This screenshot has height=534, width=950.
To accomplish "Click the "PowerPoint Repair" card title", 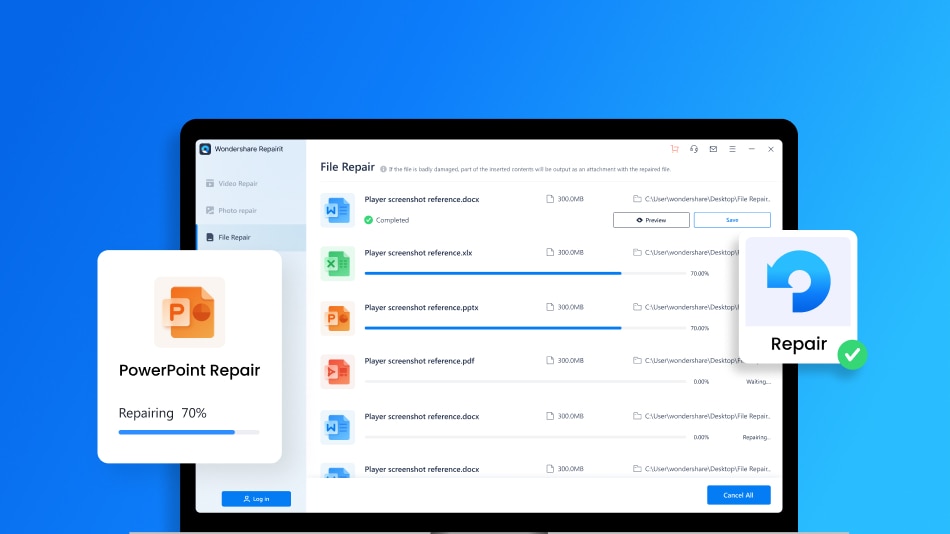I will [x=189, y=370].
